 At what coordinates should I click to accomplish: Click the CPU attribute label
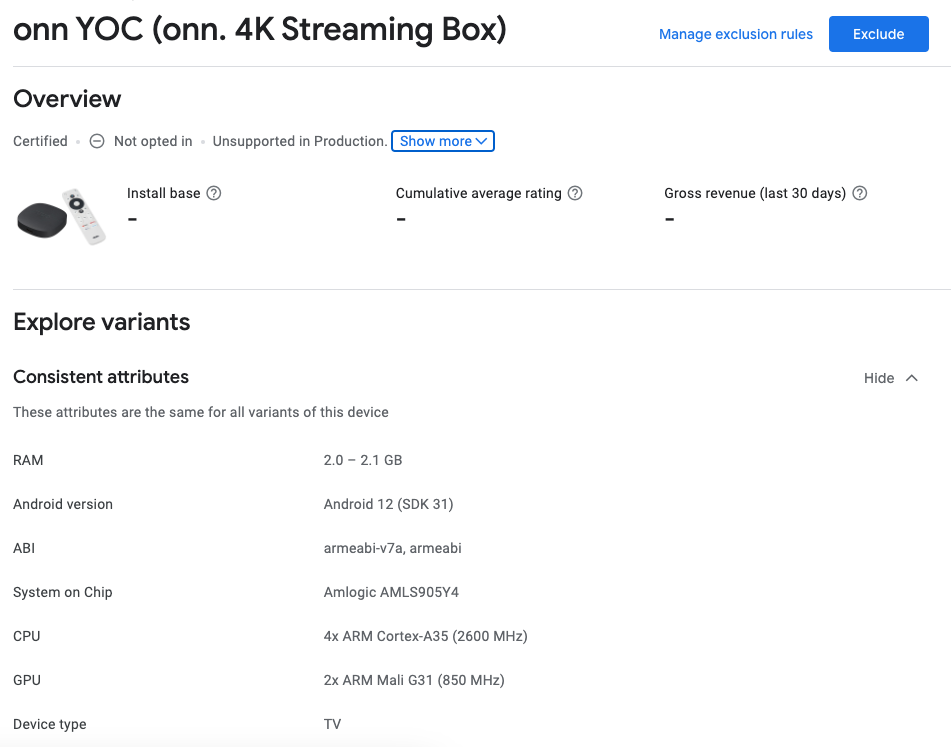coord(26,636)
